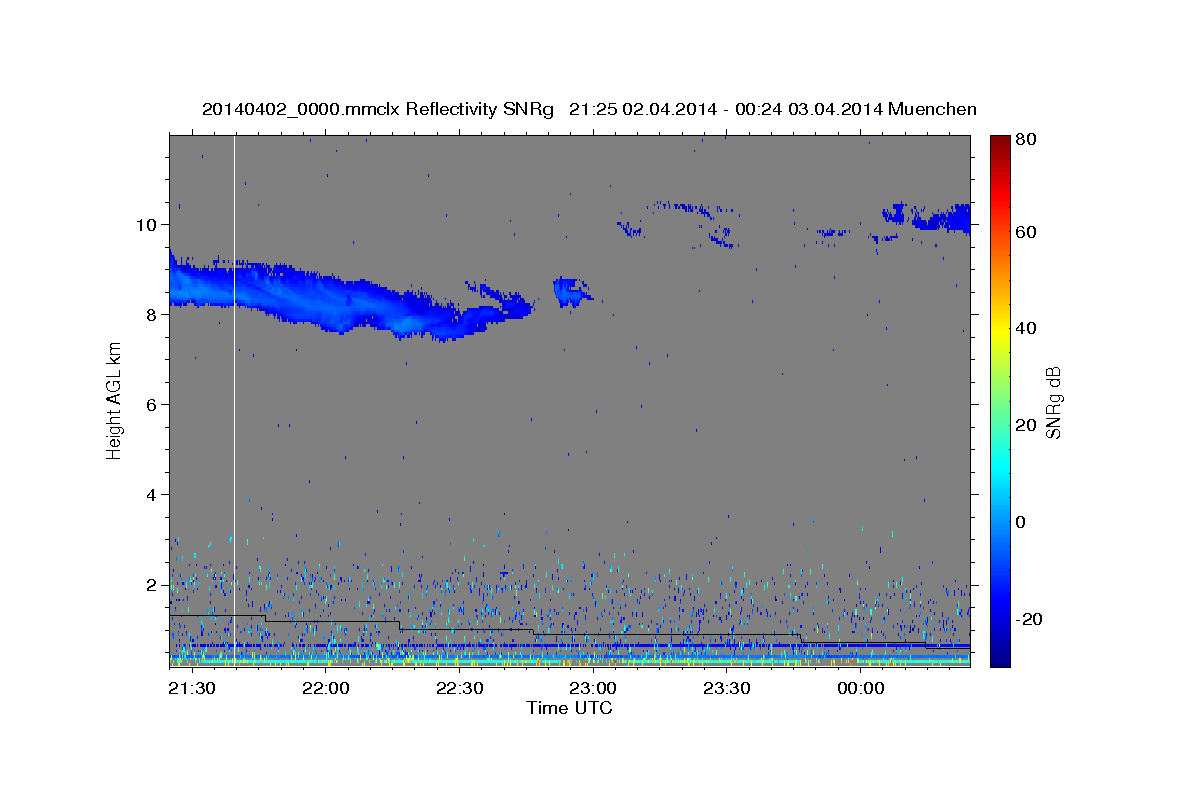
Task: Click the 22:30 time tick label
Action: 459,688
